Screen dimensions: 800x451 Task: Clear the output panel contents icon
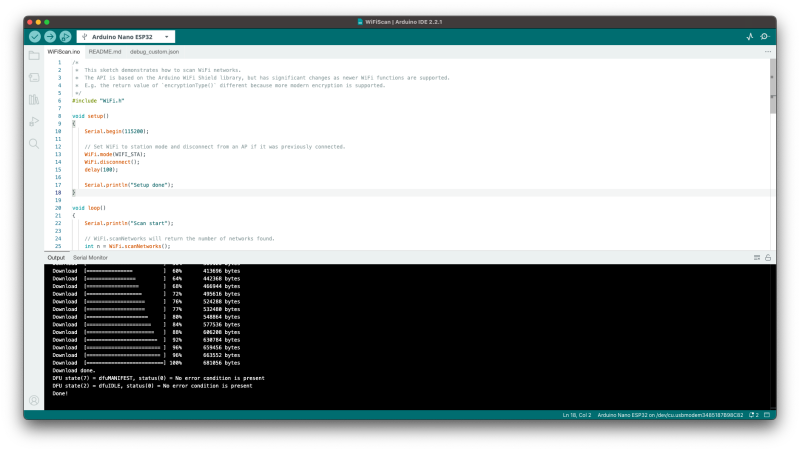(757, 258)
